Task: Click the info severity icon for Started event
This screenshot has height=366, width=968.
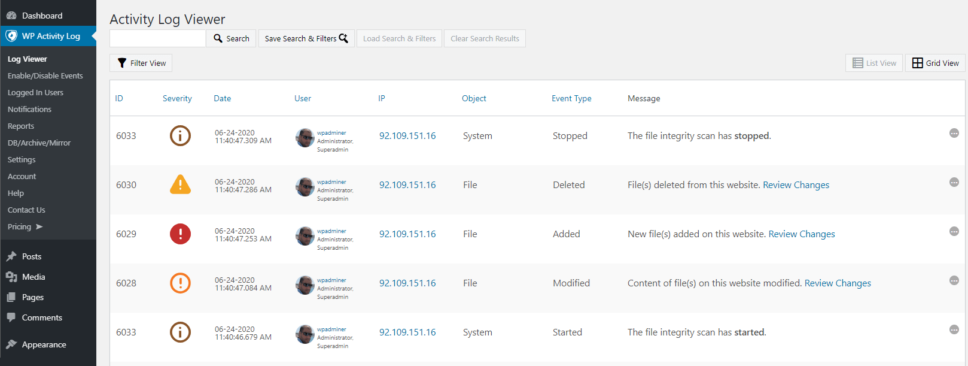Action: (180, 332)
